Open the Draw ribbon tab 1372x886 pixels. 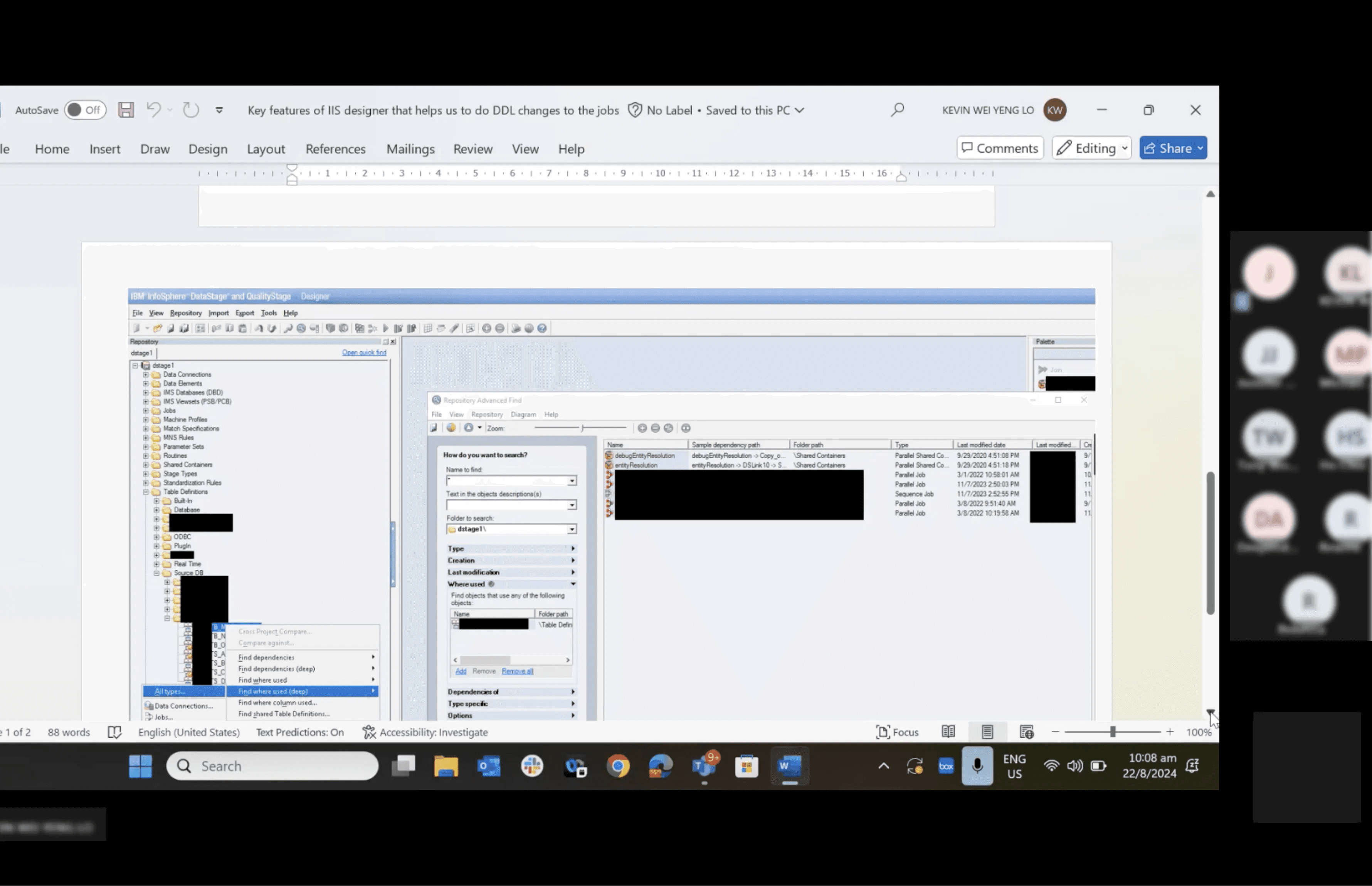pos(155,149)
